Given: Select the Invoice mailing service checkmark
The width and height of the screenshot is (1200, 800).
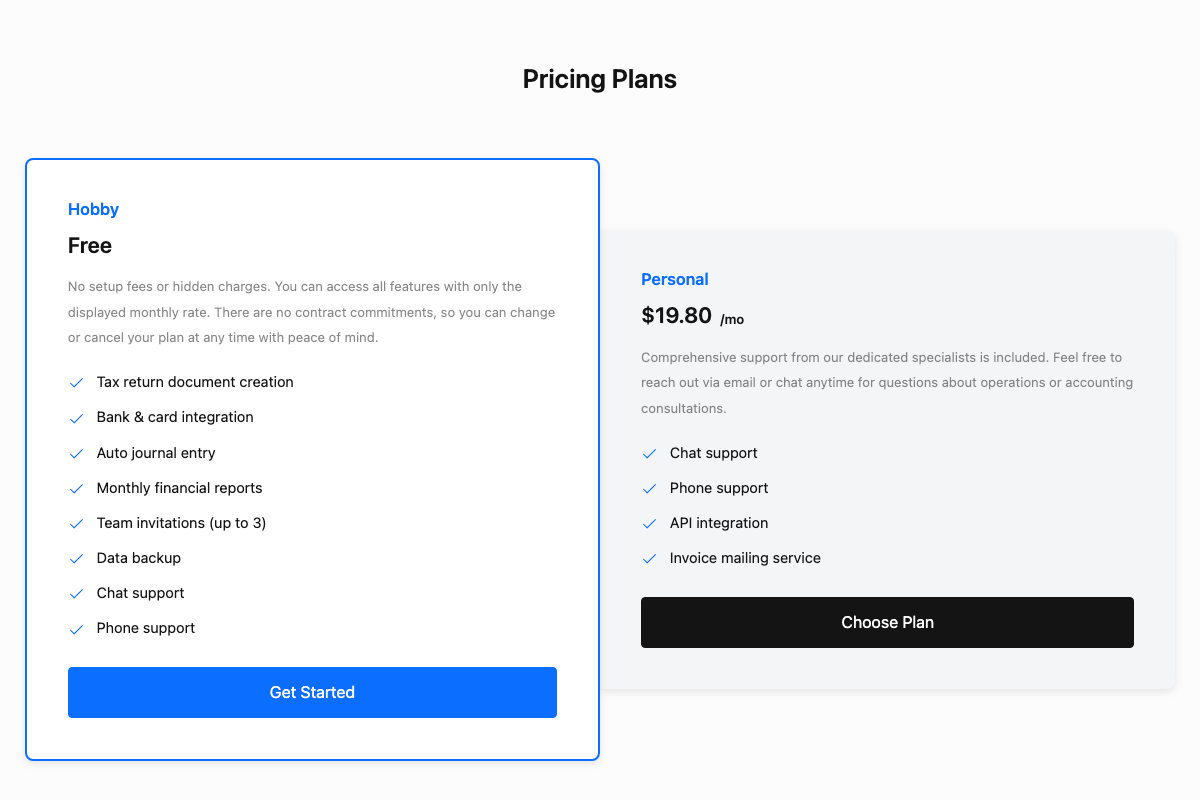Looking at the screenshot, I should tap(648, 558).
